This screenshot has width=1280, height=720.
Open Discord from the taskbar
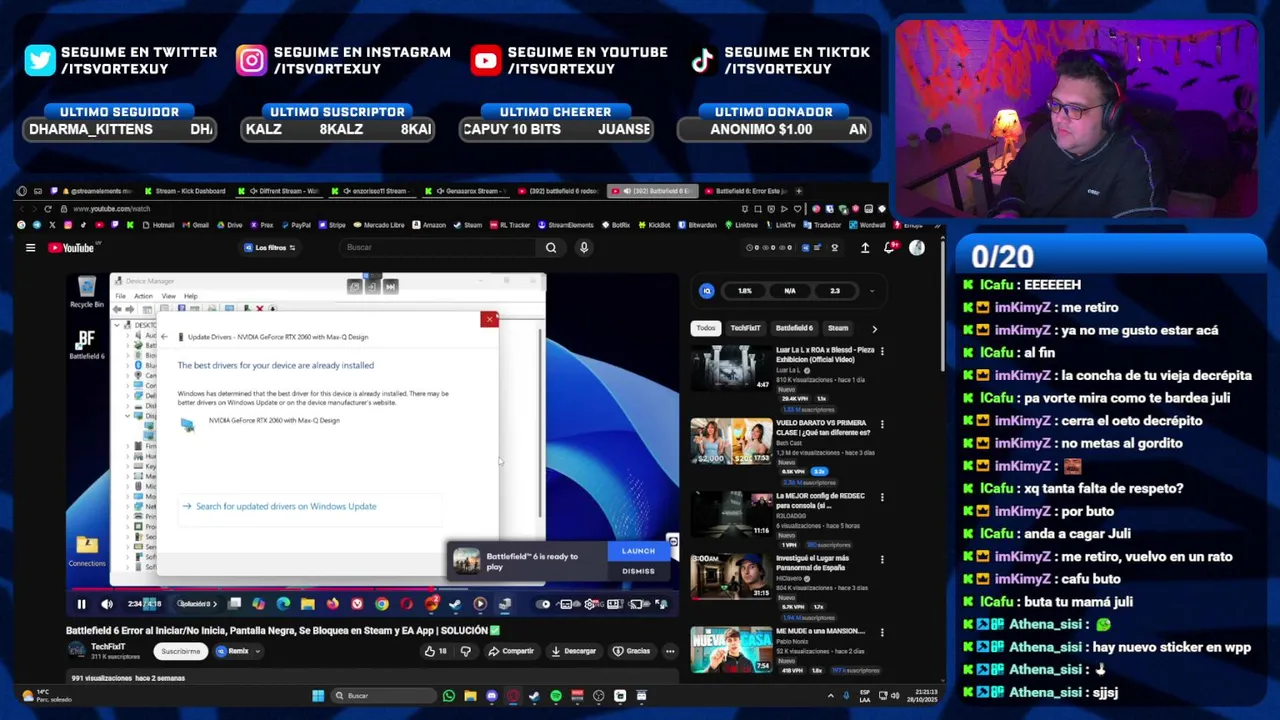click(491, 696)
